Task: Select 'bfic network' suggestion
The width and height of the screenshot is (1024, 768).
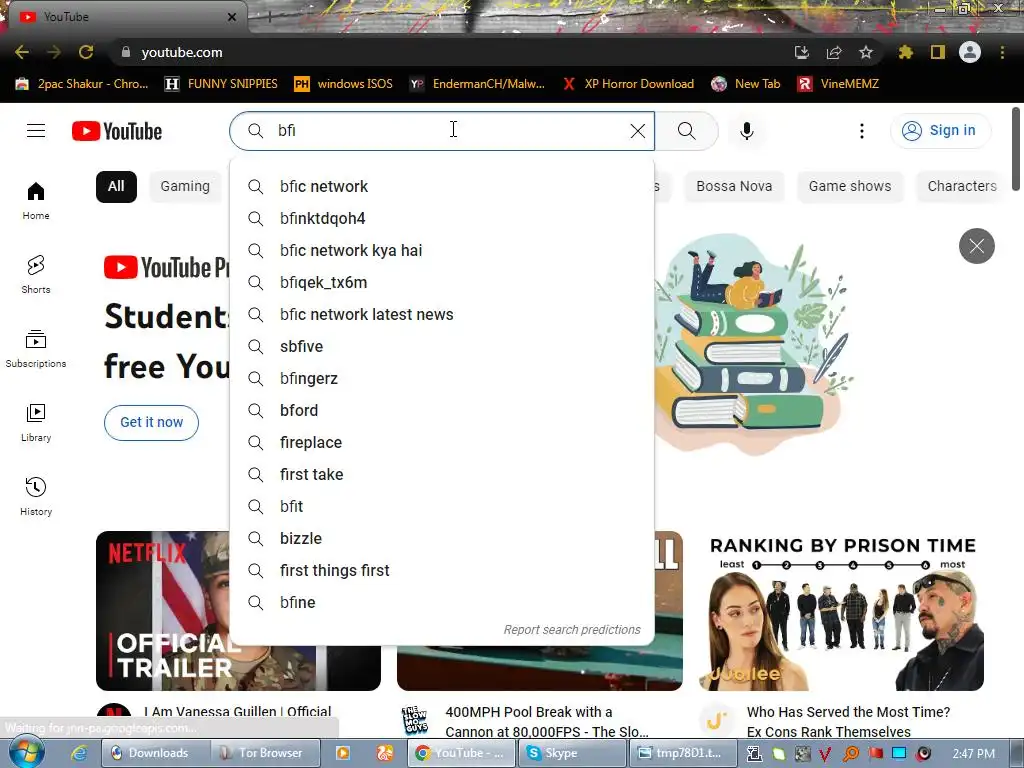Action: [442, 186]
